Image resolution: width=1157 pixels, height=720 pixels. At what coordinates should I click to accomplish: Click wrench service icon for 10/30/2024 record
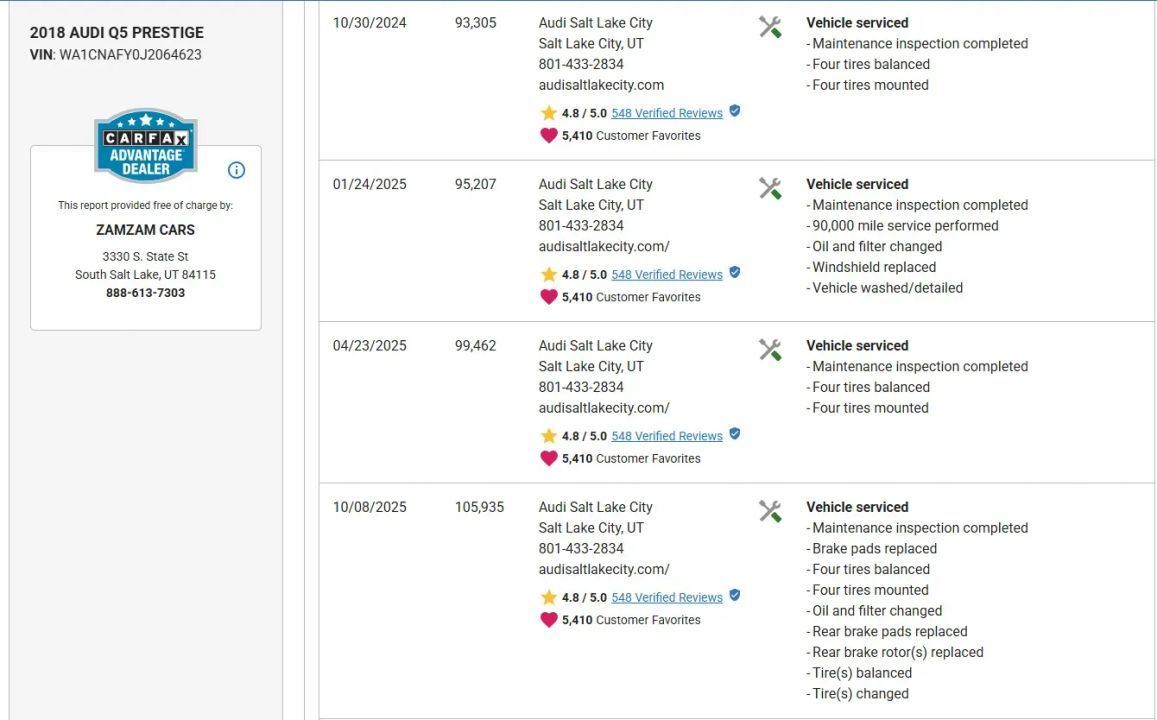pos(770,27)
